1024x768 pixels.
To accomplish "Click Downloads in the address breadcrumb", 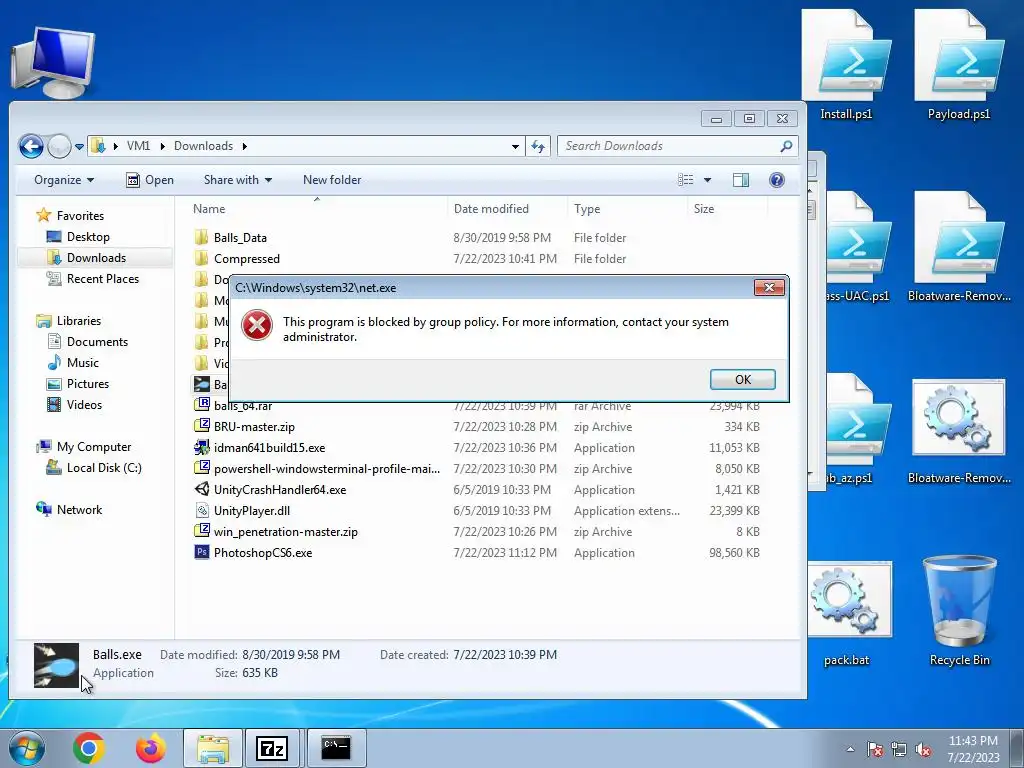I will [203, 146].
